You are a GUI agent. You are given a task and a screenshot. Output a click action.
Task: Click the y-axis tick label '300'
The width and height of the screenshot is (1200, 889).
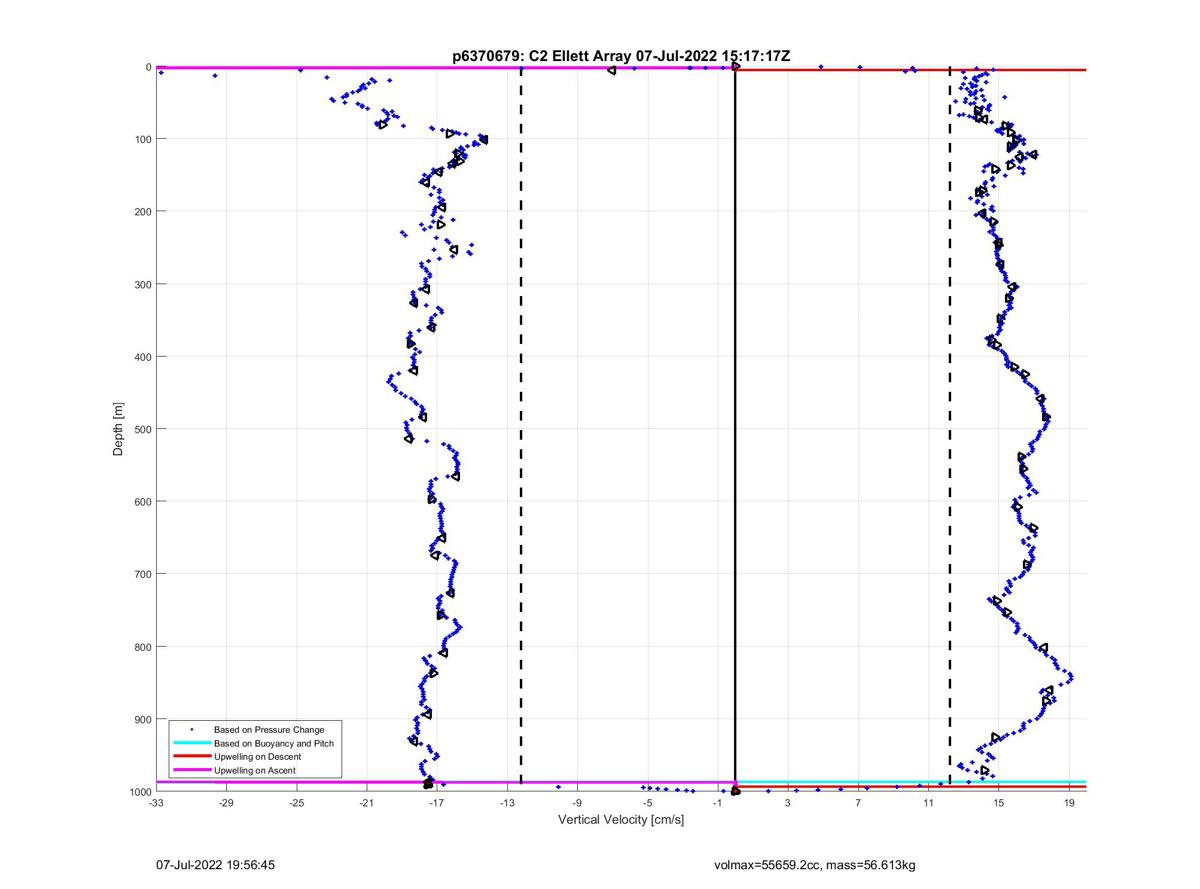coord(143,284)
